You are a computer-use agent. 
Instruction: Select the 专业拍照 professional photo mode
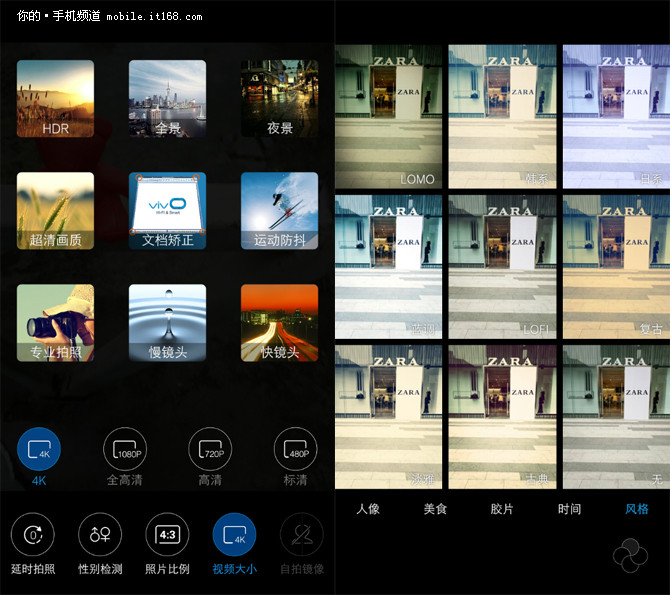click(x=55, y=323)
